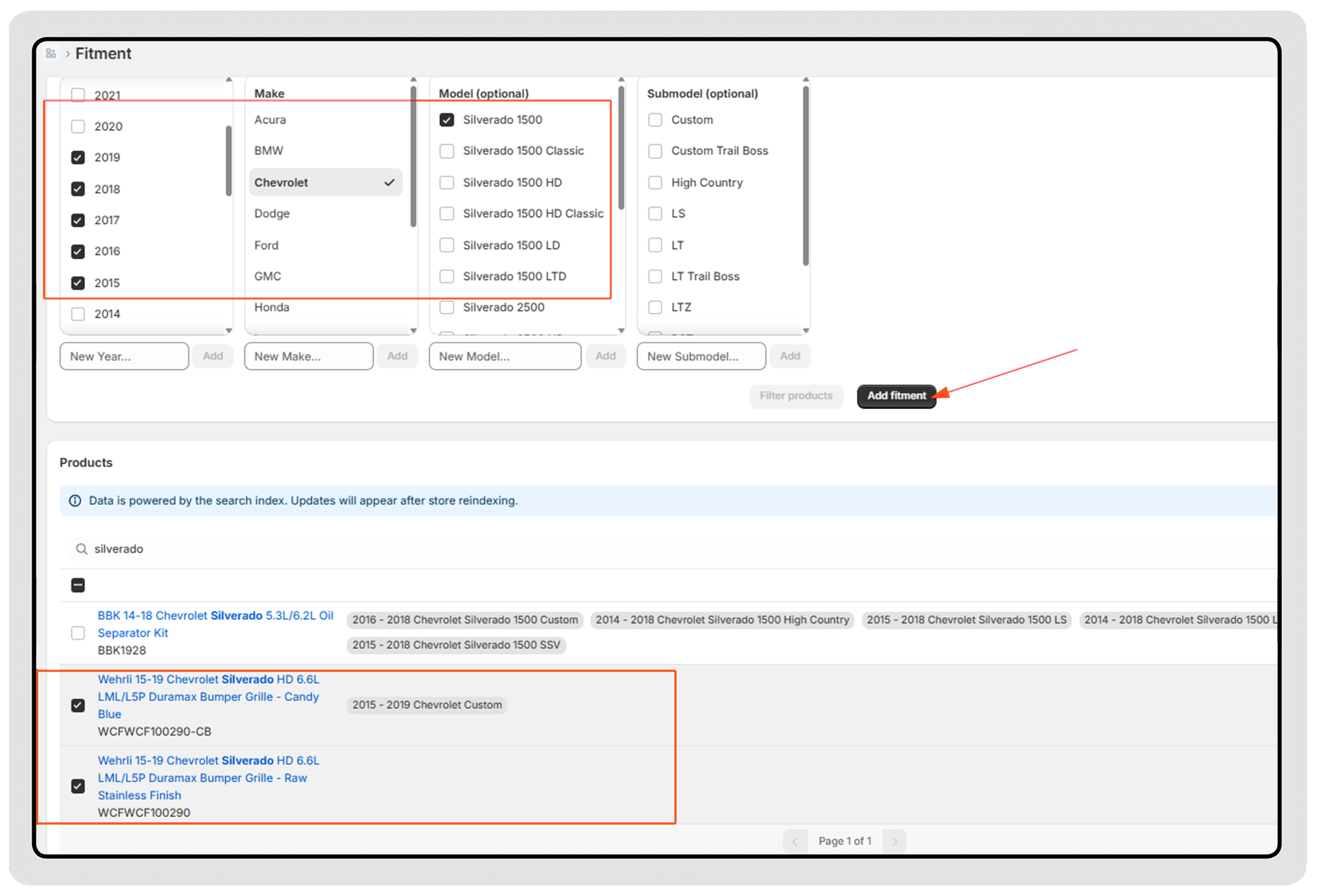Uncheck the Silverado 1500 model checkbox
Screen dimensions: 1318x896
coord(447,120)
